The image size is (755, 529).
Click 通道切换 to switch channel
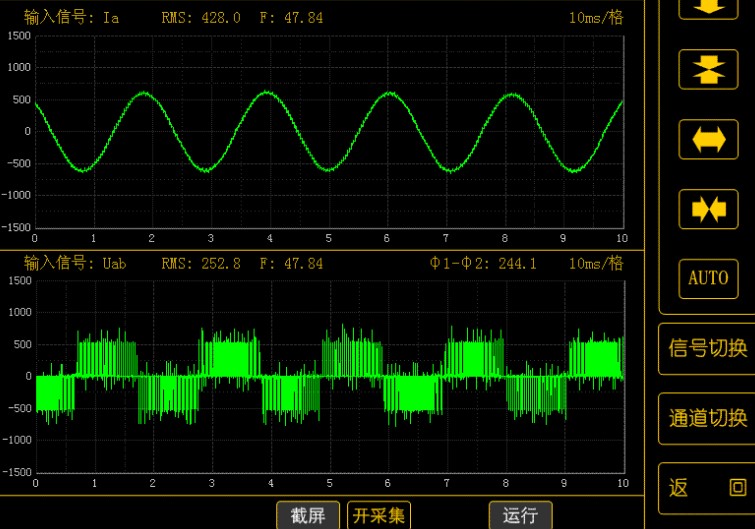708,418
